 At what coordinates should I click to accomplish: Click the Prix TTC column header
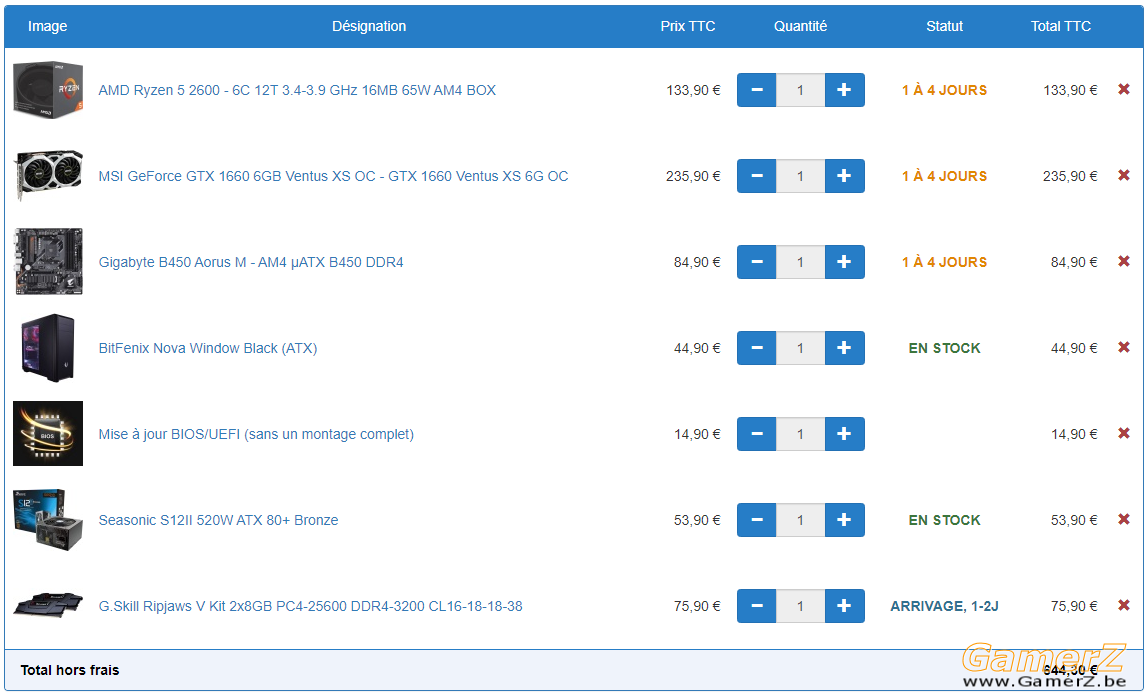coord(688,26)
